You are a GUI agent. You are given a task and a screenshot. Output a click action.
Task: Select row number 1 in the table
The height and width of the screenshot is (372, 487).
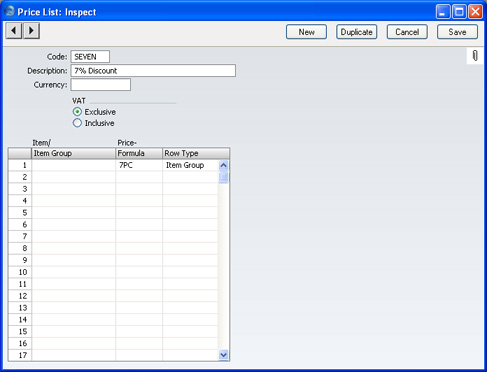20,165
